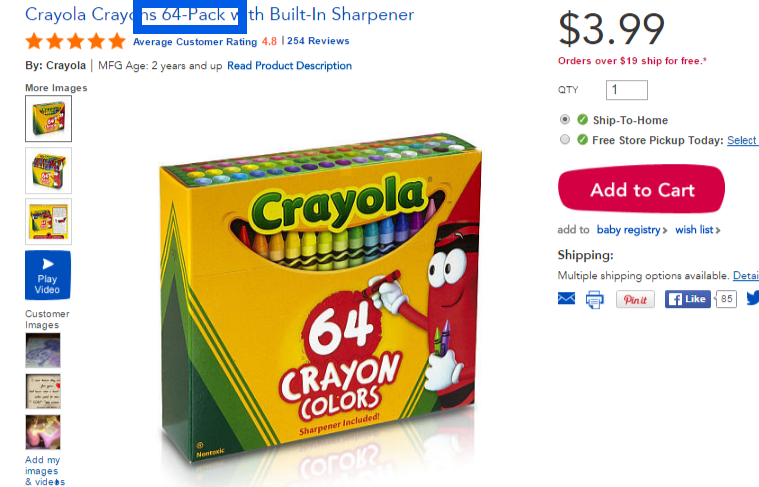Select the Free Store Pickup radio button
The height and width of the screenshot is (487, 759).
point(564,139)
